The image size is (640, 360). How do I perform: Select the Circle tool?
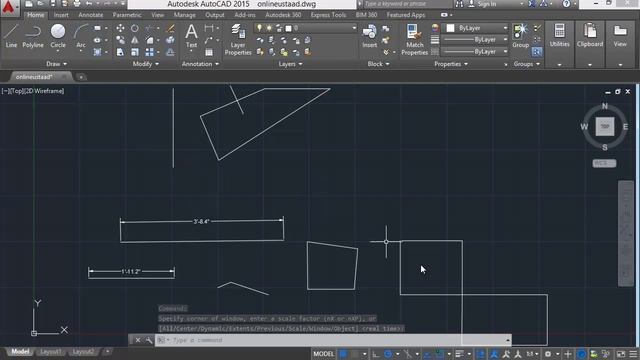coord(58,36)
